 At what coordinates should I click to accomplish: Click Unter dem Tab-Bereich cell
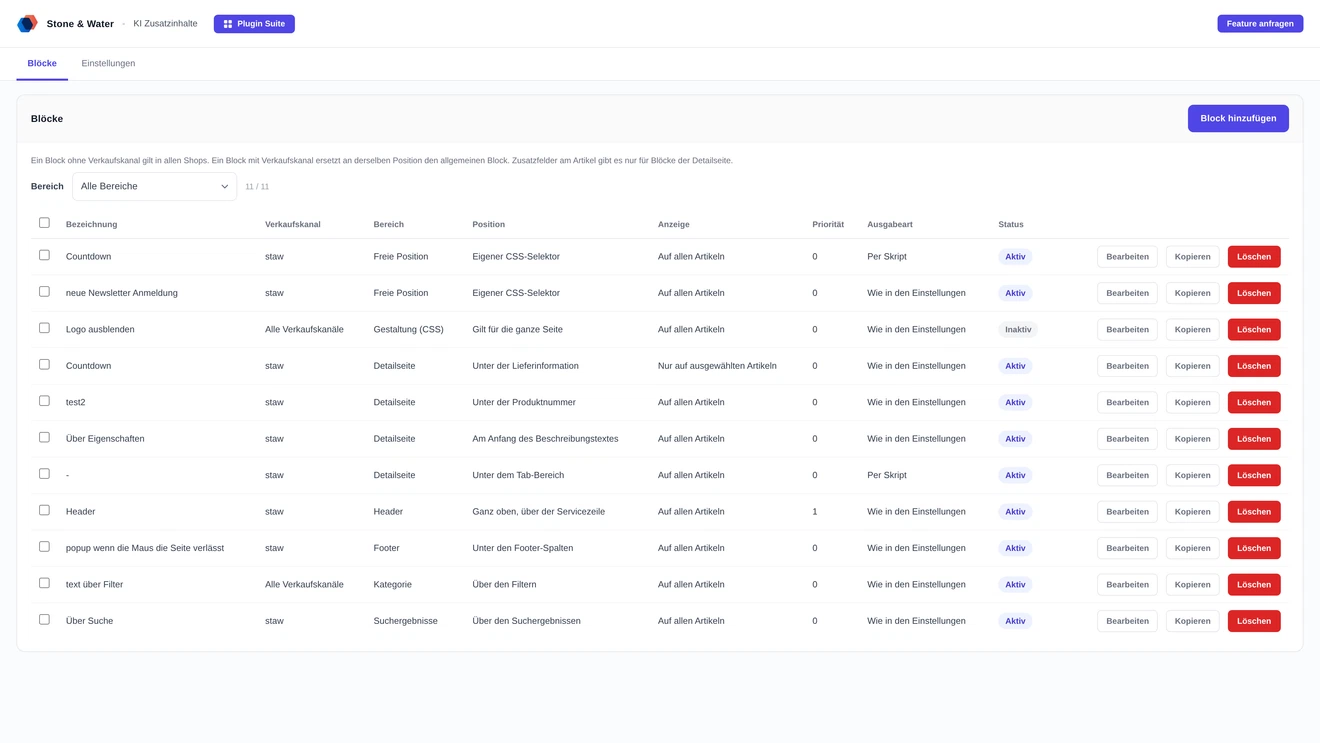pyautogui.click(x=518, y=475)
